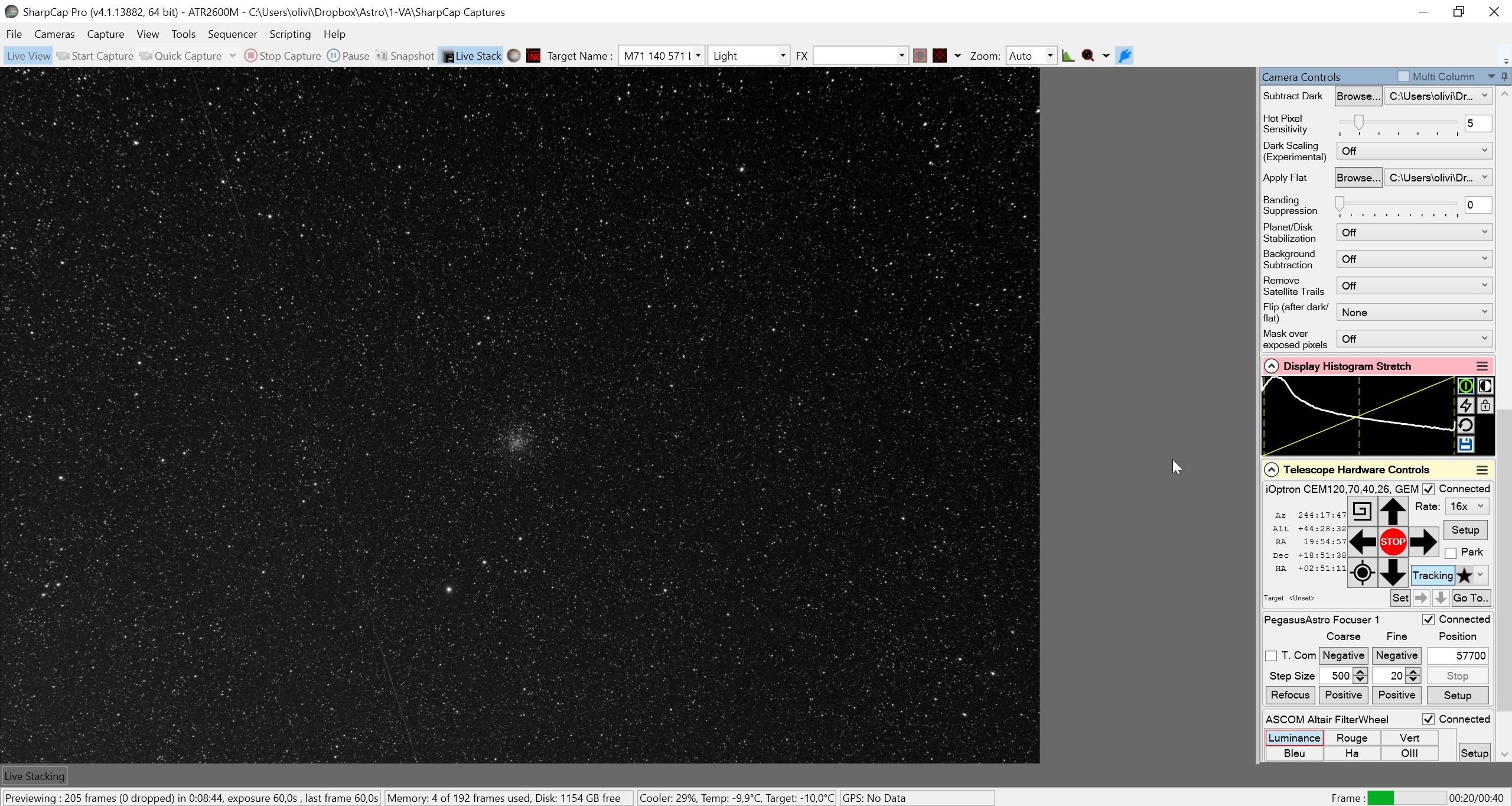Reset the display histogram stretch

1465,425
